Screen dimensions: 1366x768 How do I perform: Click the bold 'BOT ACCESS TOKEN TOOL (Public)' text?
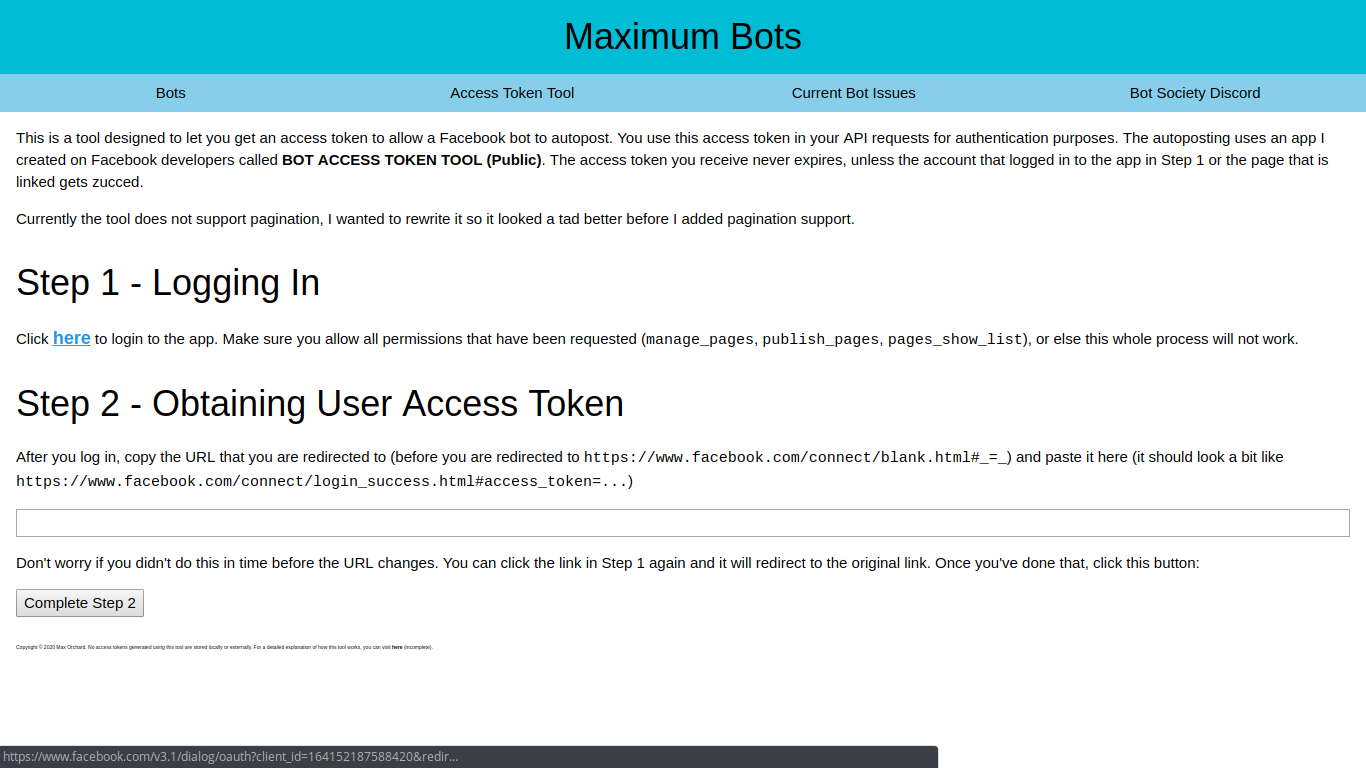coord(412,160)
